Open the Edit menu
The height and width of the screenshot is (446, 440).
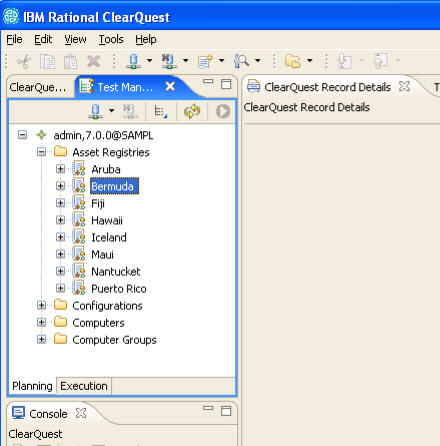tap(43, 39)
